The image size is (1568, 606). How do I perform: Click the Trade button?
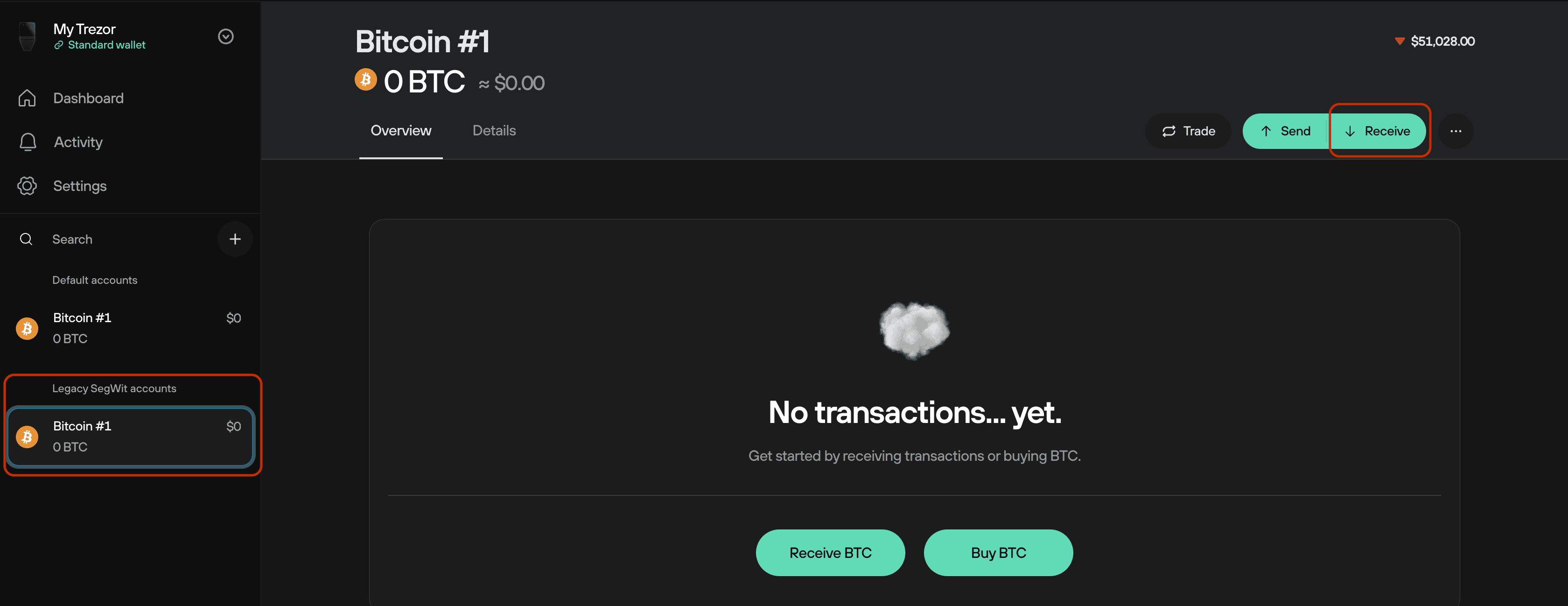1188,131
